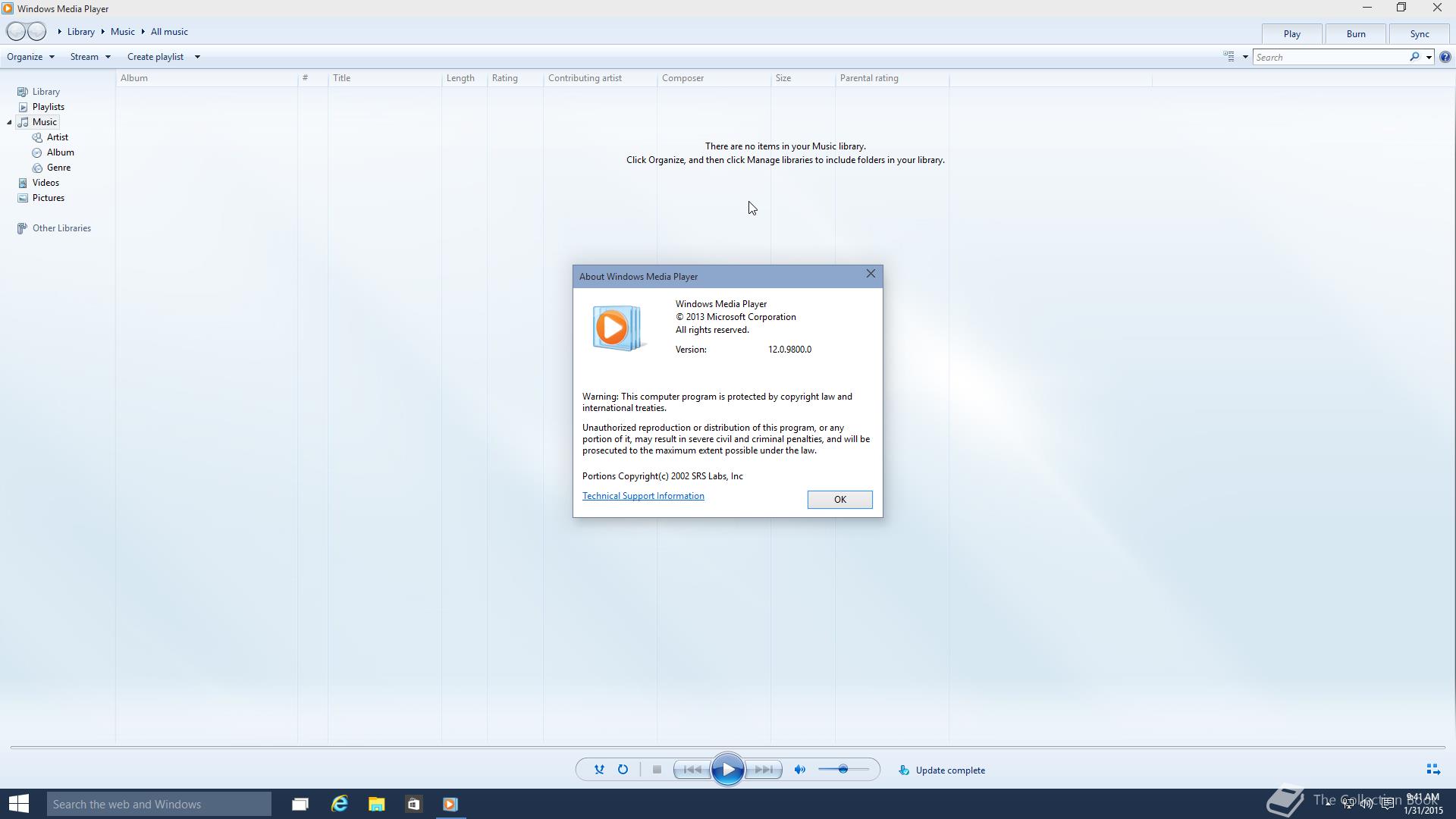Viewport: 1456px width, 819px height.
Task: Open File Explorer from the taskbar
Action: 376,804
